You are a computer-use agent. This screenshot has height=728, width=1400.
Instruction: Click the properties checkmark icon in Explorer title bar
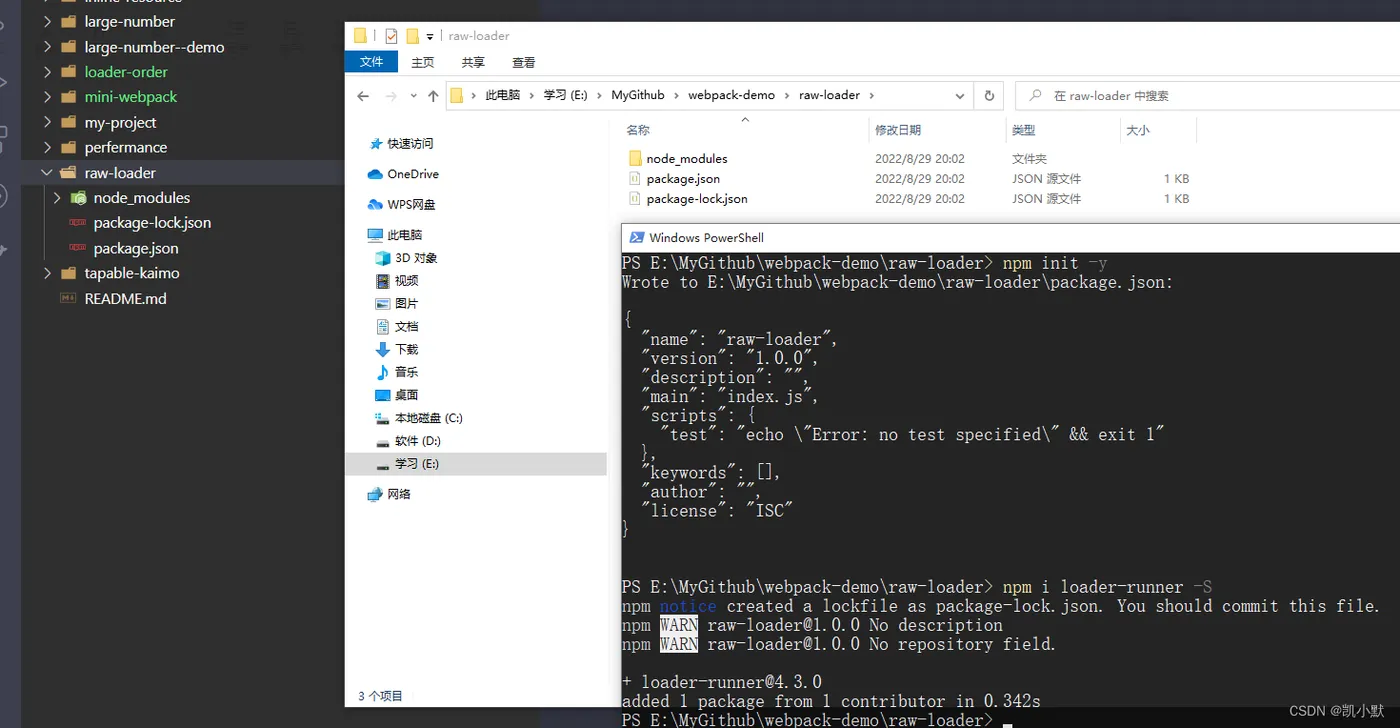coord(391,36)
